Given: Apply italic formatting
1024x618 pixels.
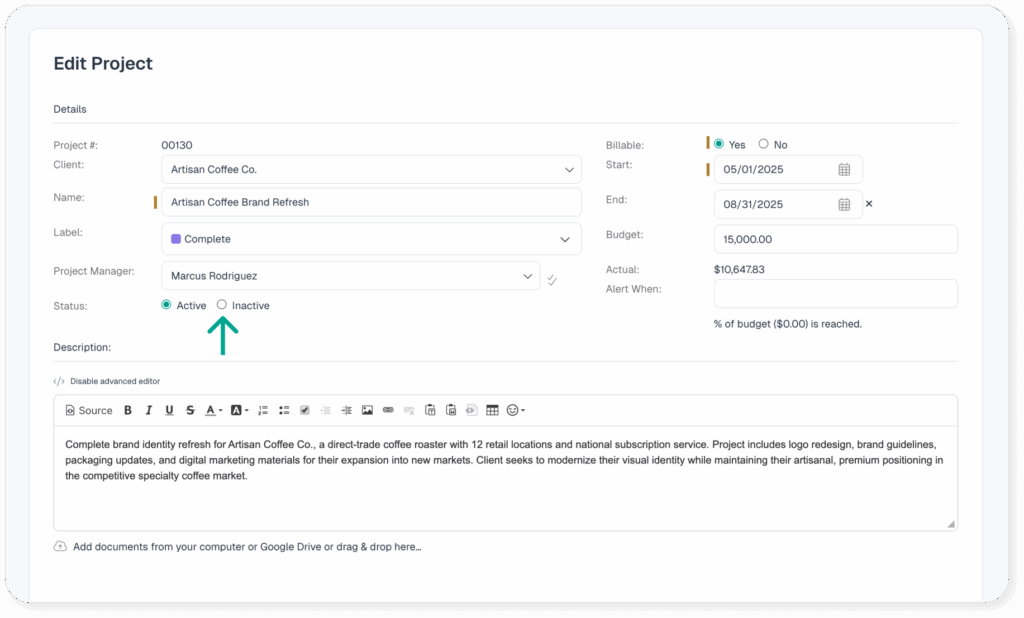Looking at the screenshot, I should tap(149, 410).
